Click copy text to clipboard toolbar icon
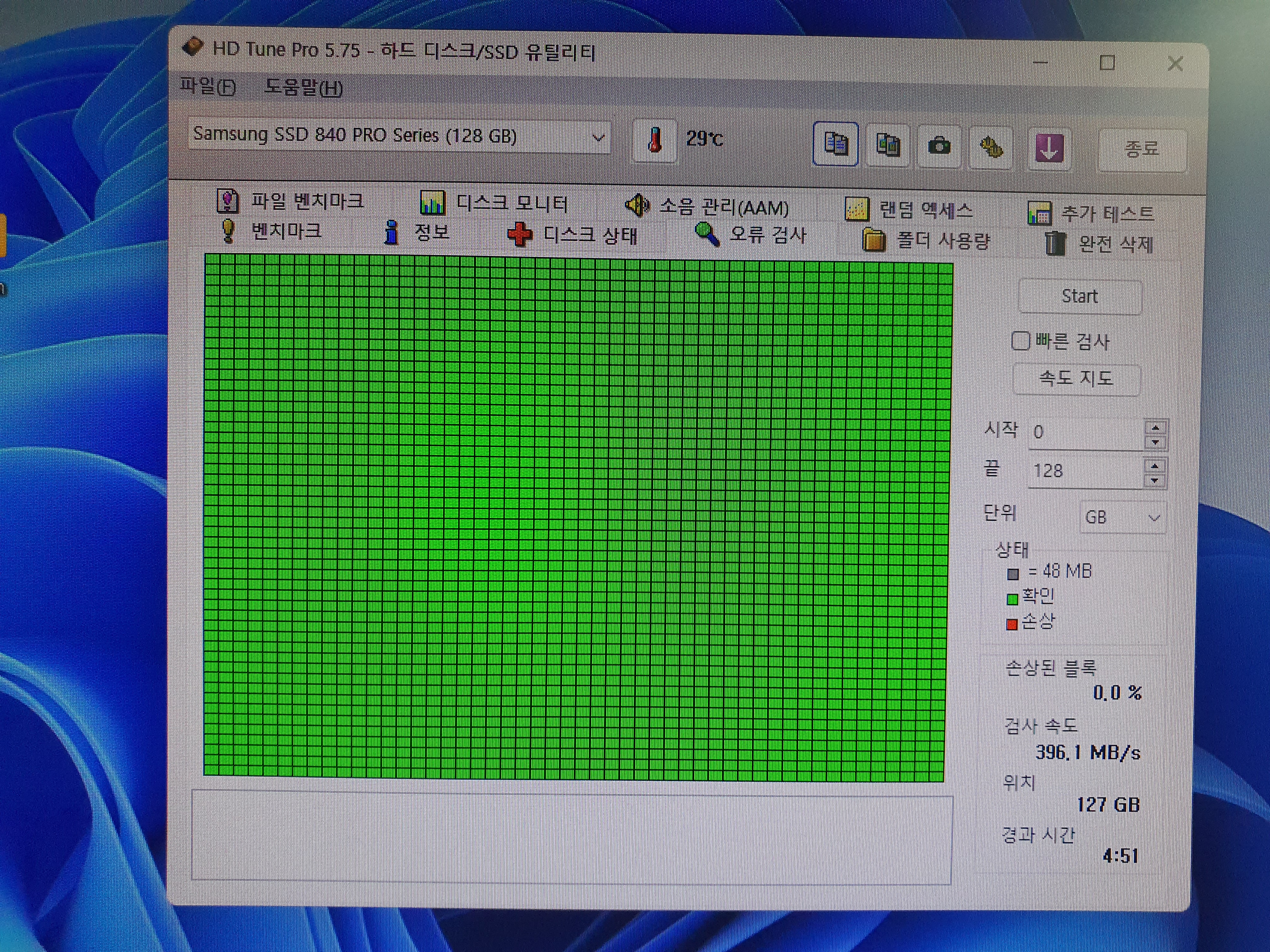Image resolution: width=1270 pixels, height=952 pixels. 835,144
